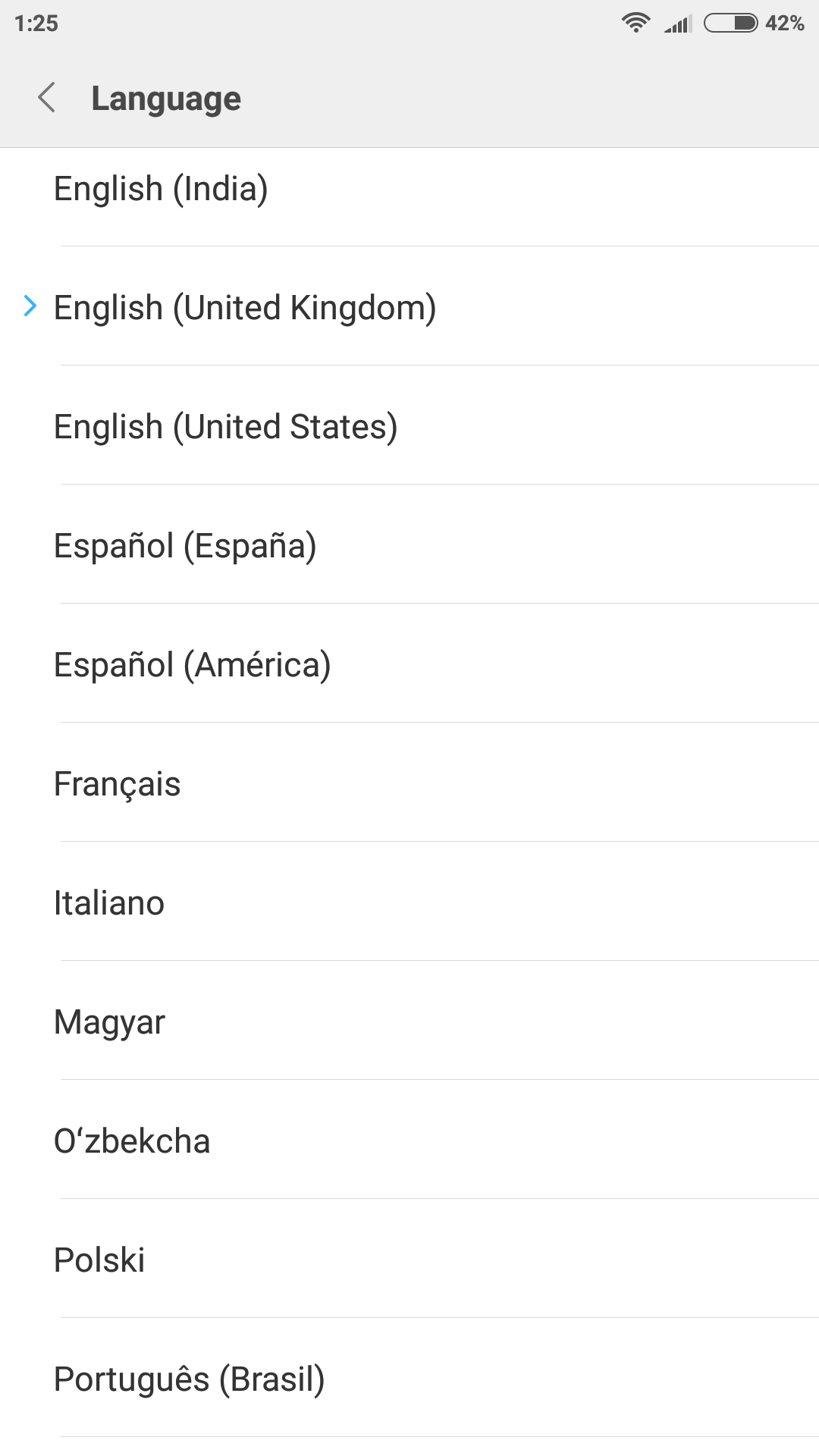Image resolution: width=819 pixels, height=1456 pixels.
Task: Tap the Wi-Fi status icon
Action: pyautogui.click(x=635, y=23)
